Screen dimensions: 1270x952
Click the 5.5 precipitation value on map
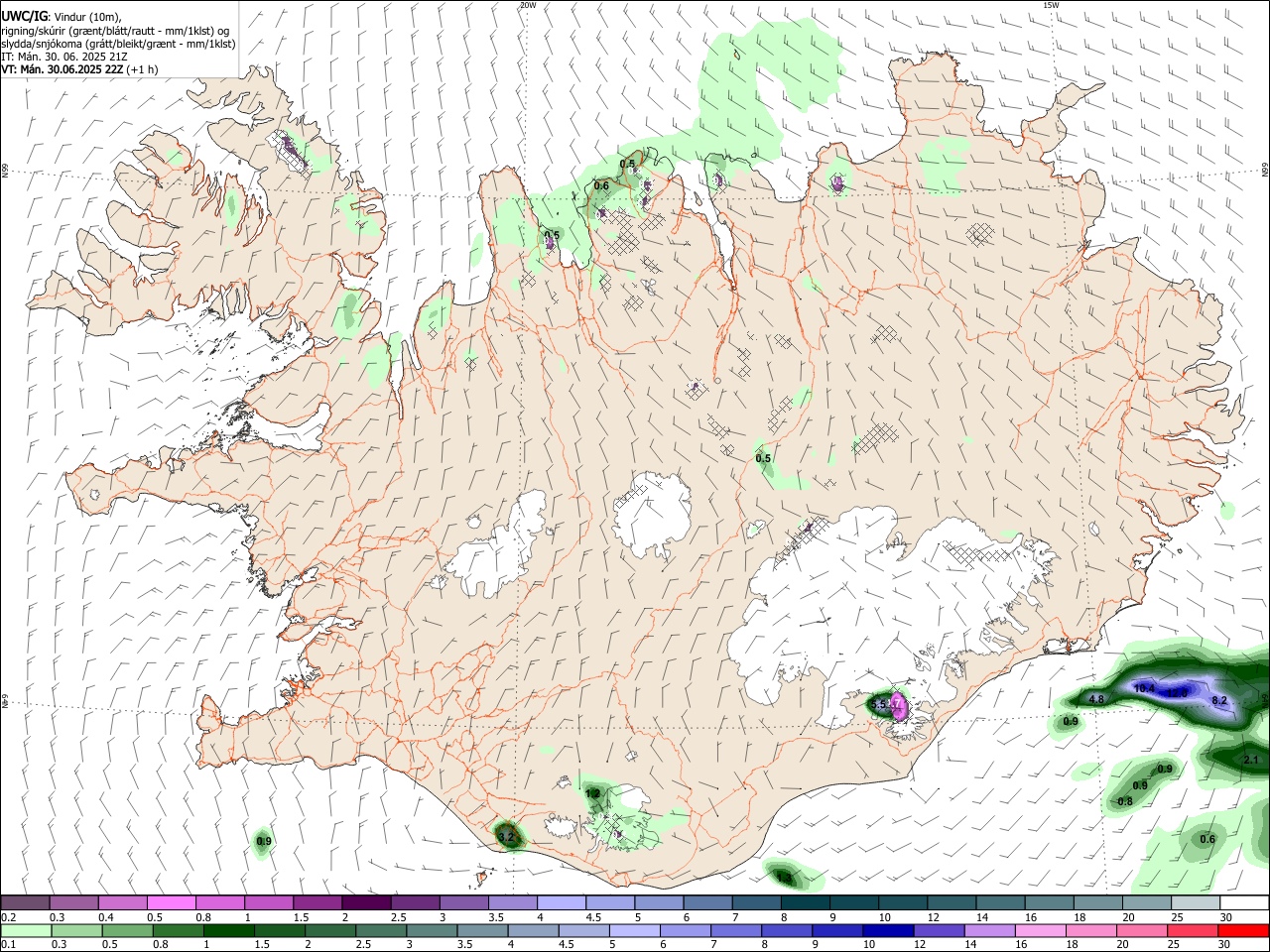tap(878, 704)
